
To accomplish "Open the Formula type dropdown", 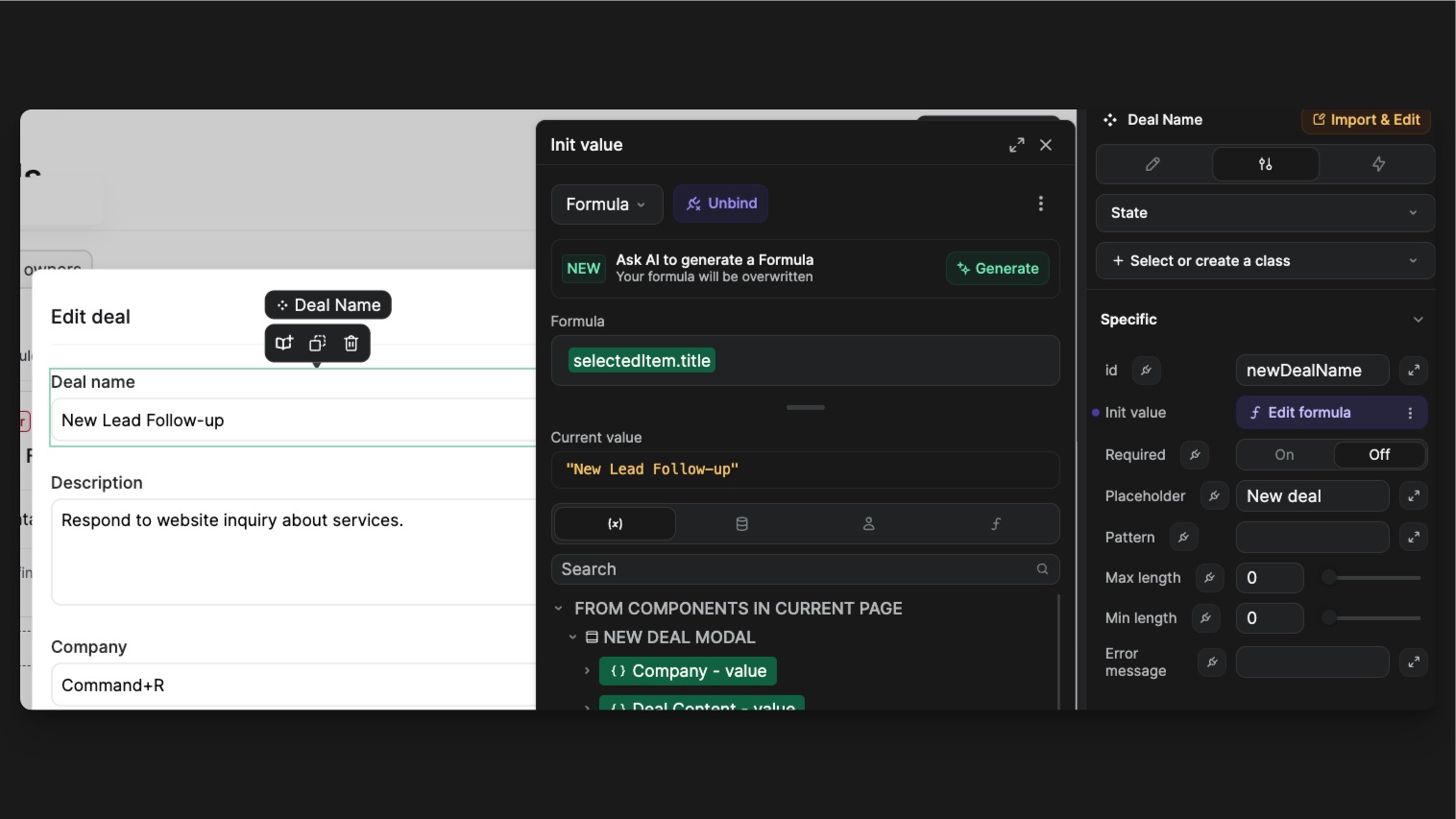I will (x=606, y=205).
